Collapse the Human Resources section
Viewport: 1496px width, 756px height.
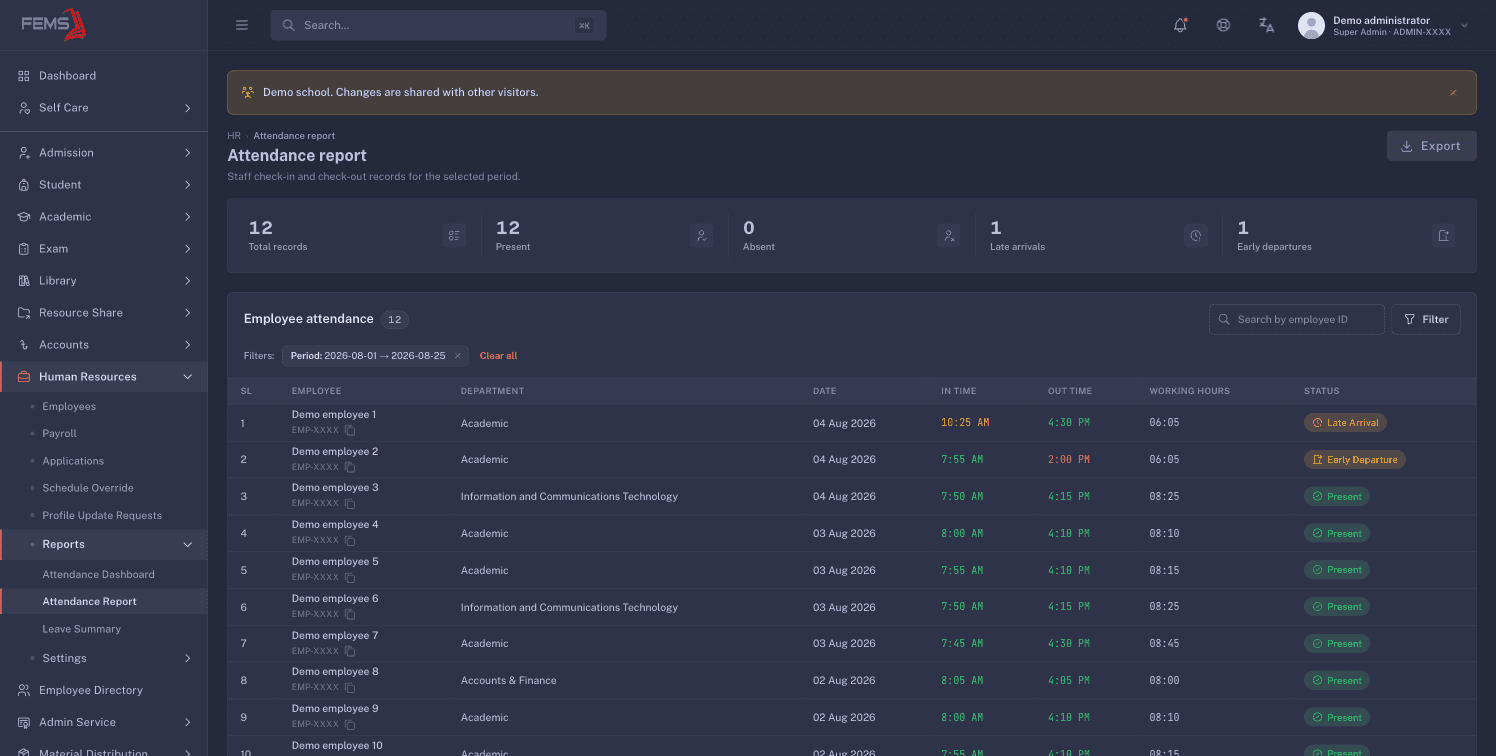[x=104, y=377]
